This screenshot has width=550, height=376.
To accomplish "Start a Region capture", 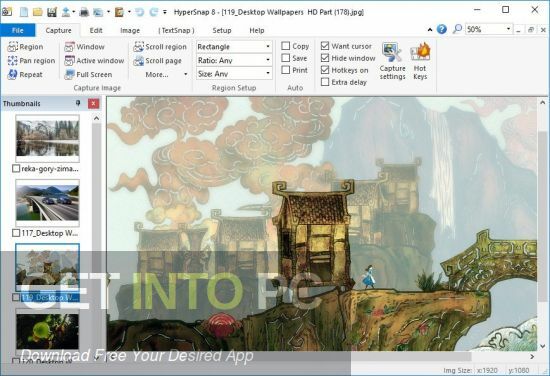I will pos(25,47).
